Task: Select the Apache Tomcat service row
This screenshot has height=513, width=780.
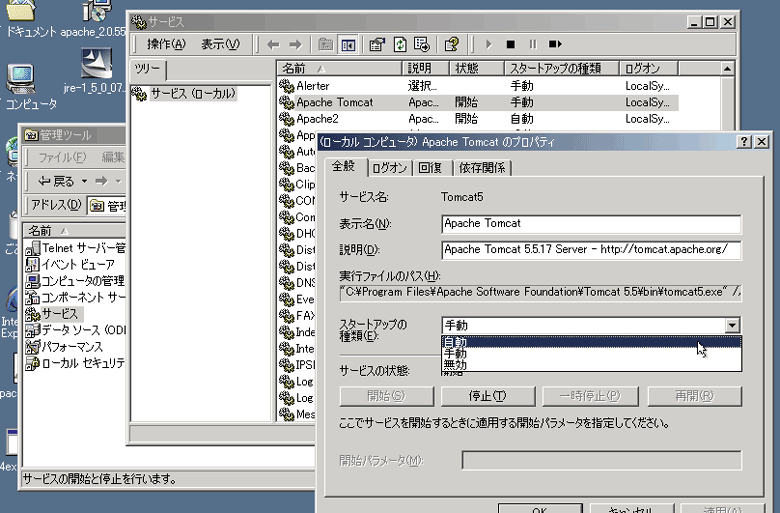Action: 478,103
